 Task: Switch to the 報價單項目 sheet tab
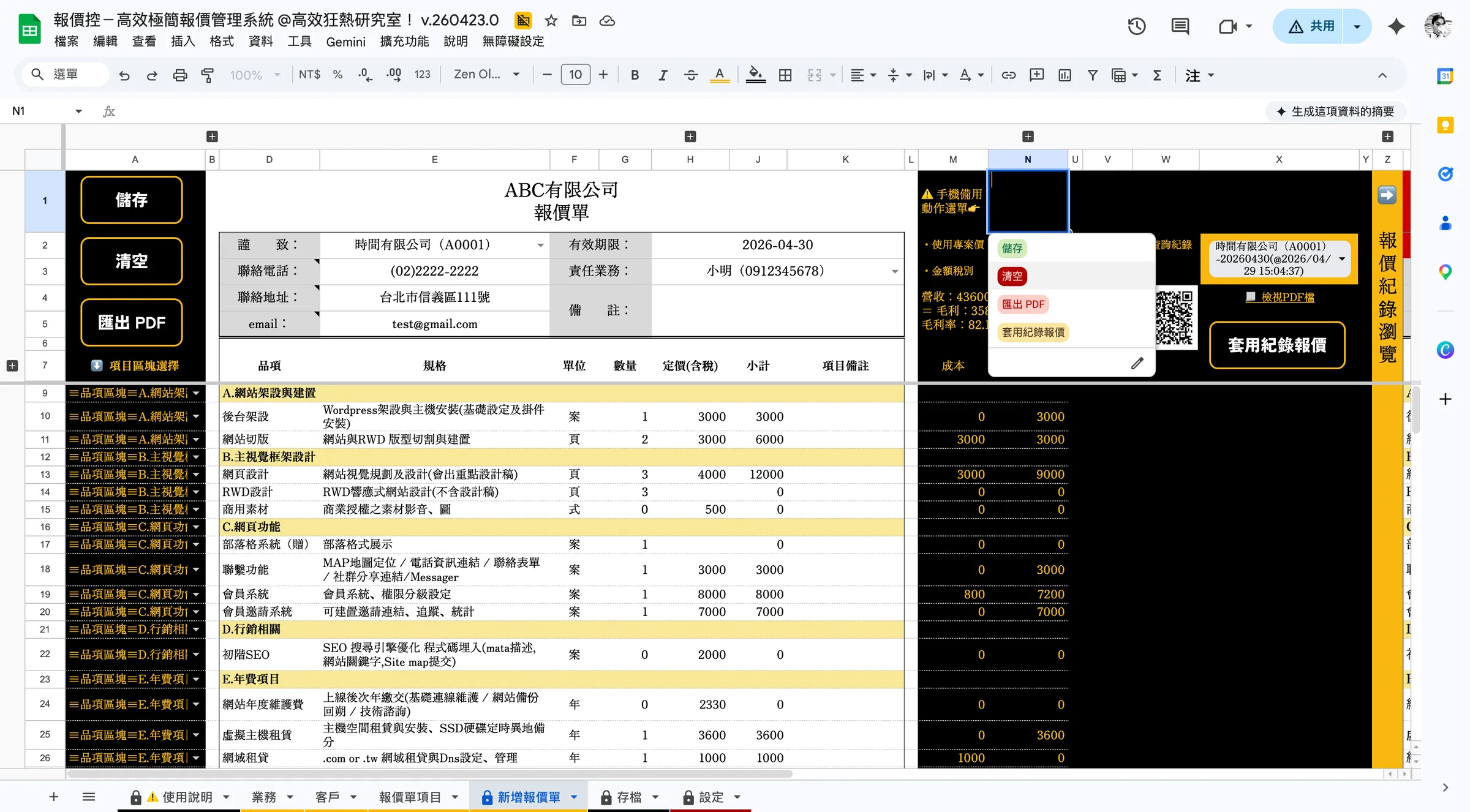pos(410,797)
